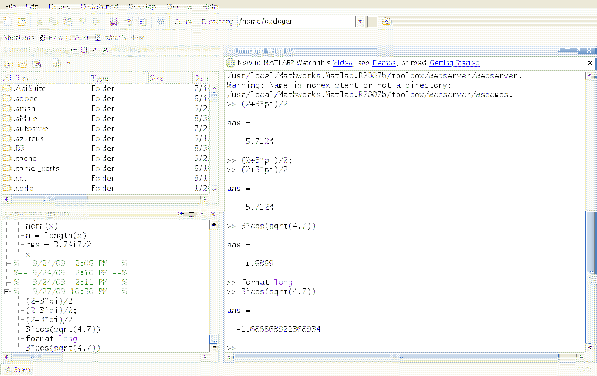Click in the Current Directory path field
The height and width of the screenshot is (376, 597).
(296, 22)
